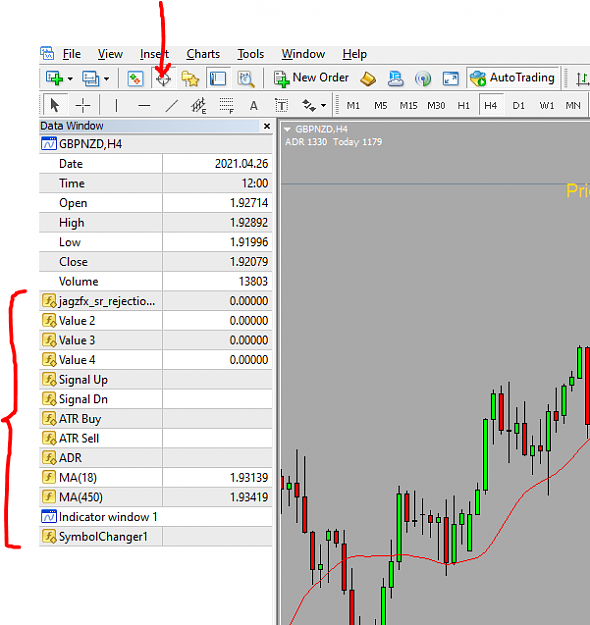Select the Trendline tool
This screenshot has width=590, height=625.
(171, 105)
